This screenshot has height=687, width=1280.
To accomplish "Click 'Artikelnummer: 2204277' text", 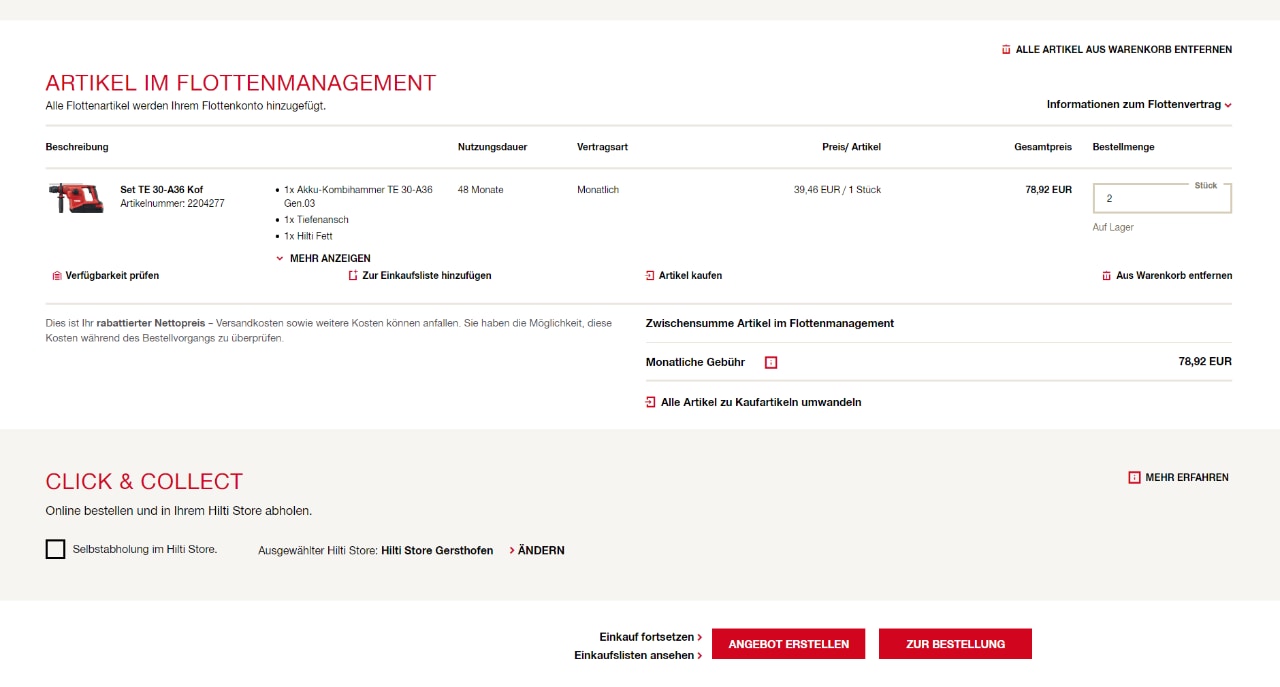I will coord(172,203).
